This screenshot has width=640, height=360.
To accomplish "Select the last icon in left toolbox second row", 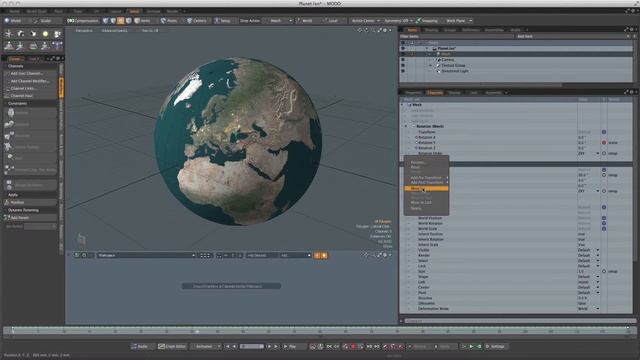I will (58, 46).
